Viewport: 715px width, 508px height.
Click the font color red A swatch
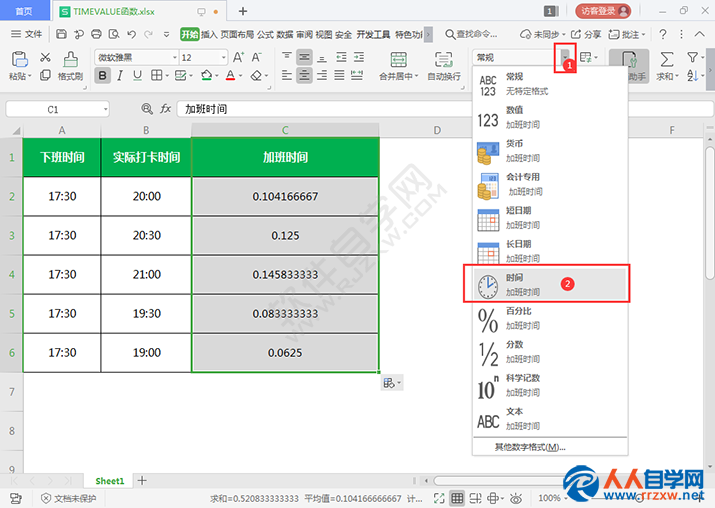(x=230, y=75)
